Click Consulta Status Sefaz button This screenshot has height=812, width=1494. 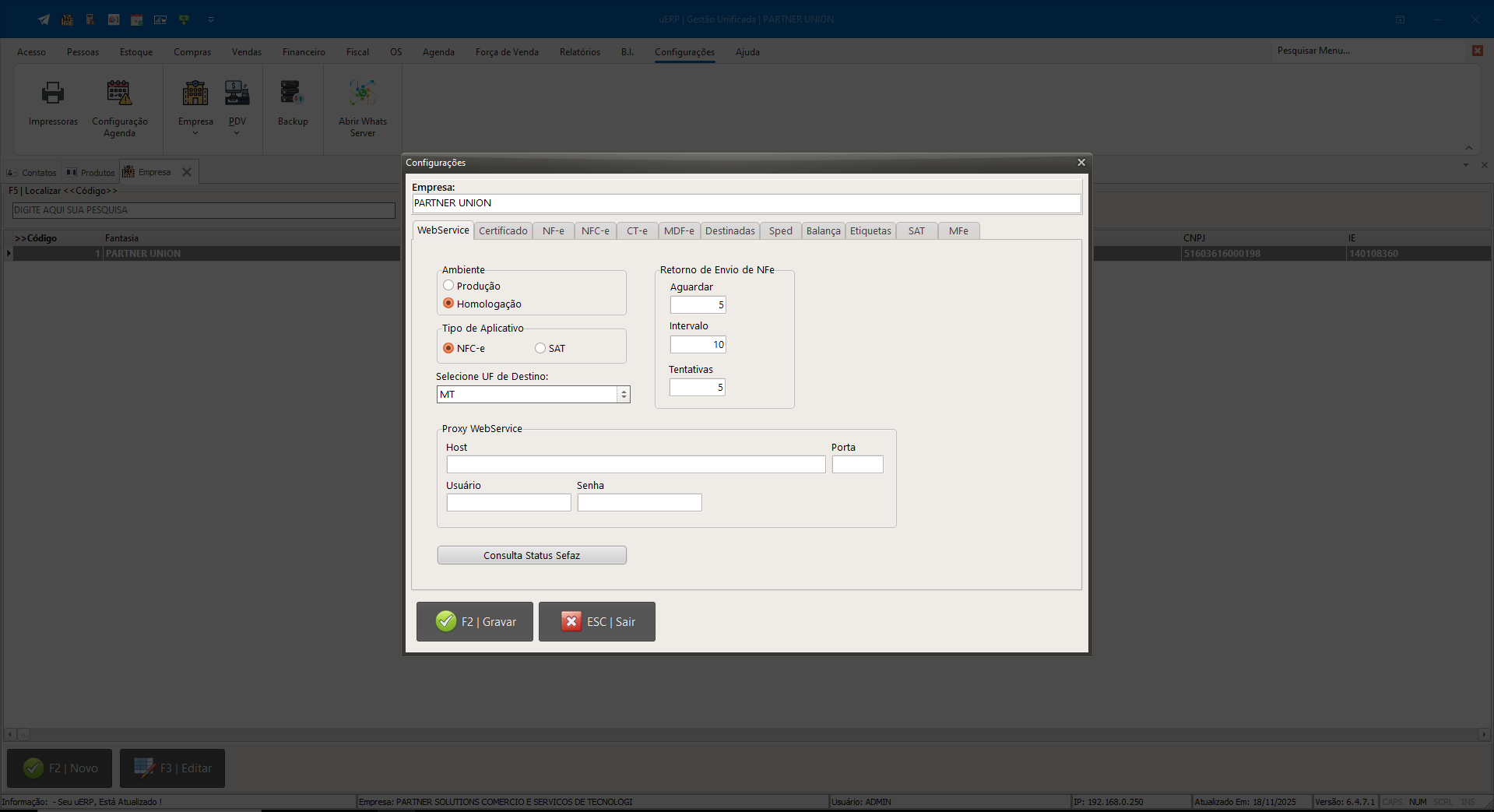click(x=532, y=555)
